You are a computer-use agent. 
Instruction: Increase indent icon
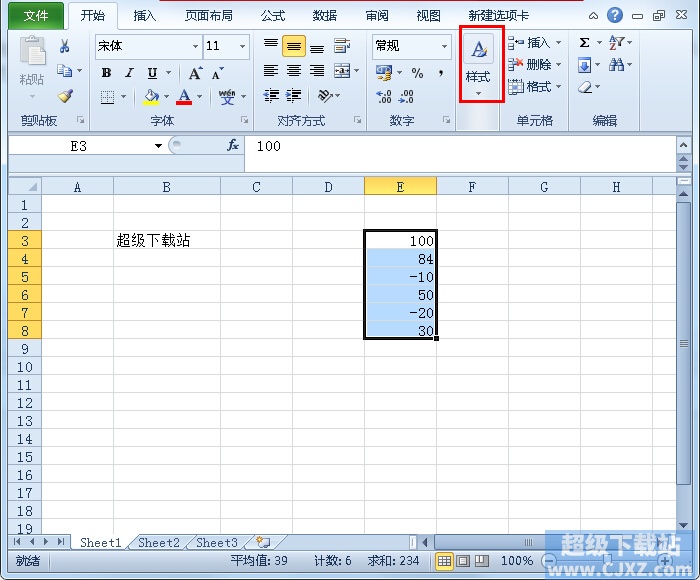pos(293,96)
